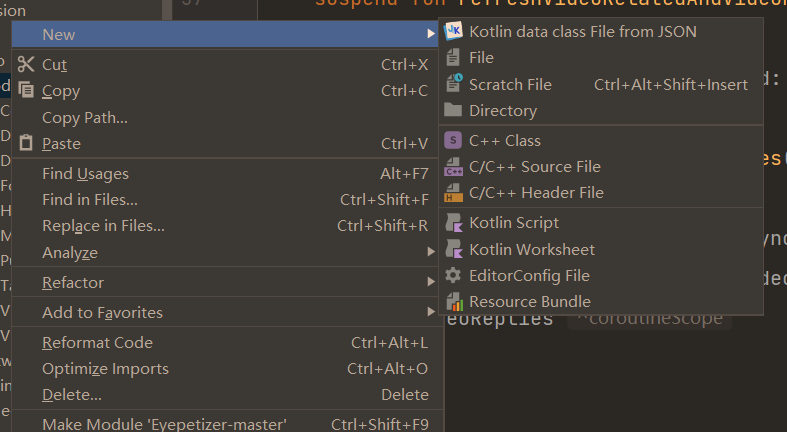Viewport: 787px width, 432px height.
Task: Expand the New submenu arrow
Action: pos(431,34)
